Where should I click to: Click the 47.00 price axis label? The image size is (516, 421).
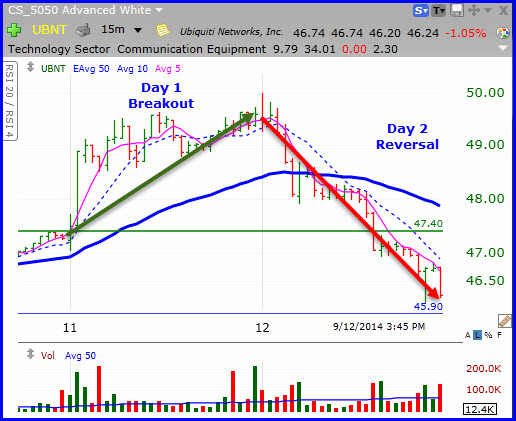[485, 252]
